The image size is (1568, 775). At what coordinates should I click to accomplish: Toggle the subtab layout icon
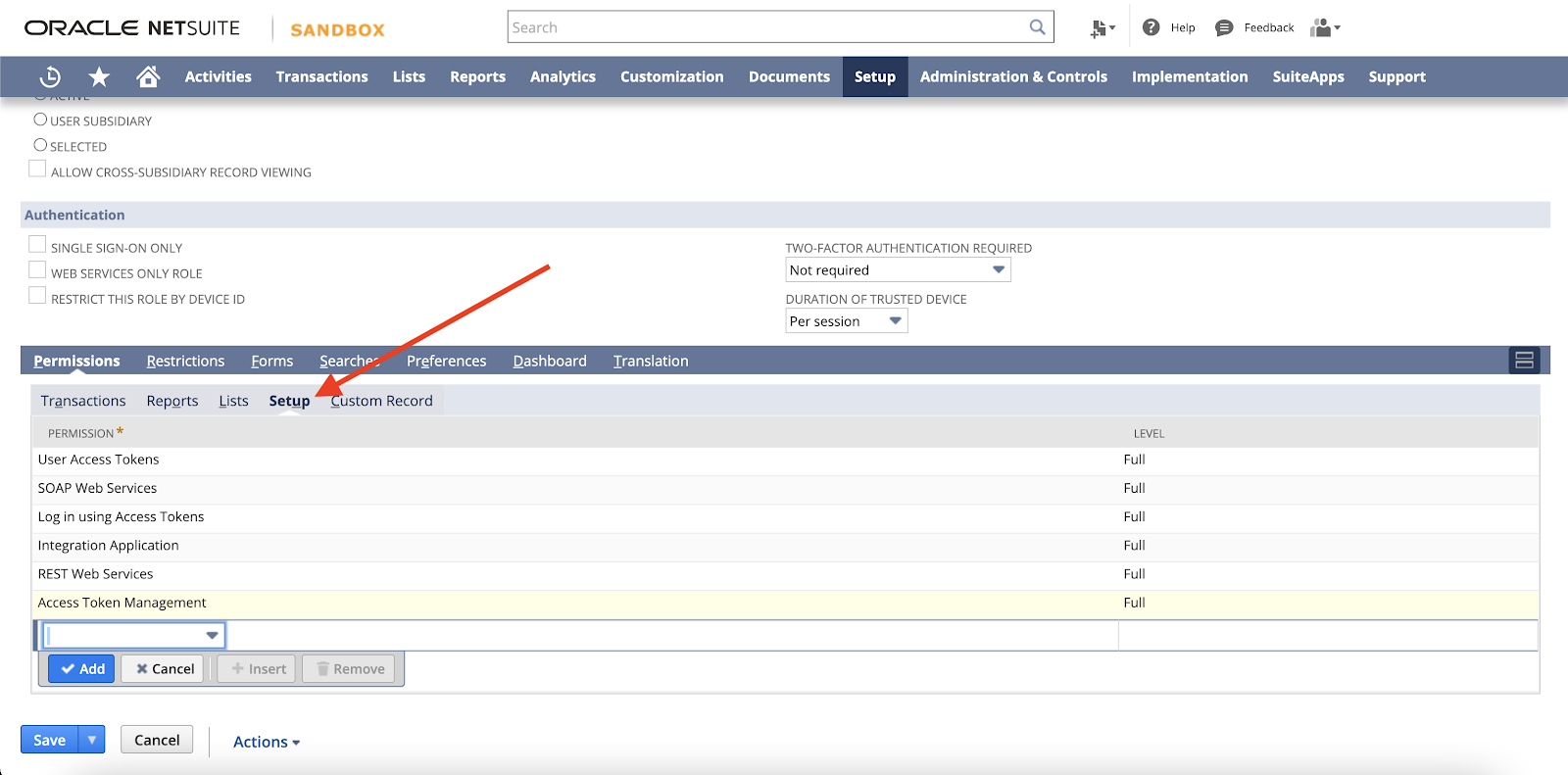click(1524, 361)
